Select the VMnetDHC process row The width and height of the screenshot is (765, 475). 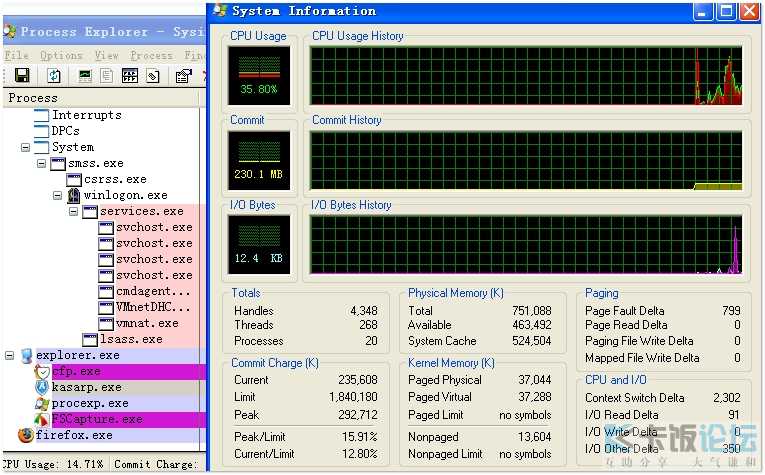pos(153,307)
